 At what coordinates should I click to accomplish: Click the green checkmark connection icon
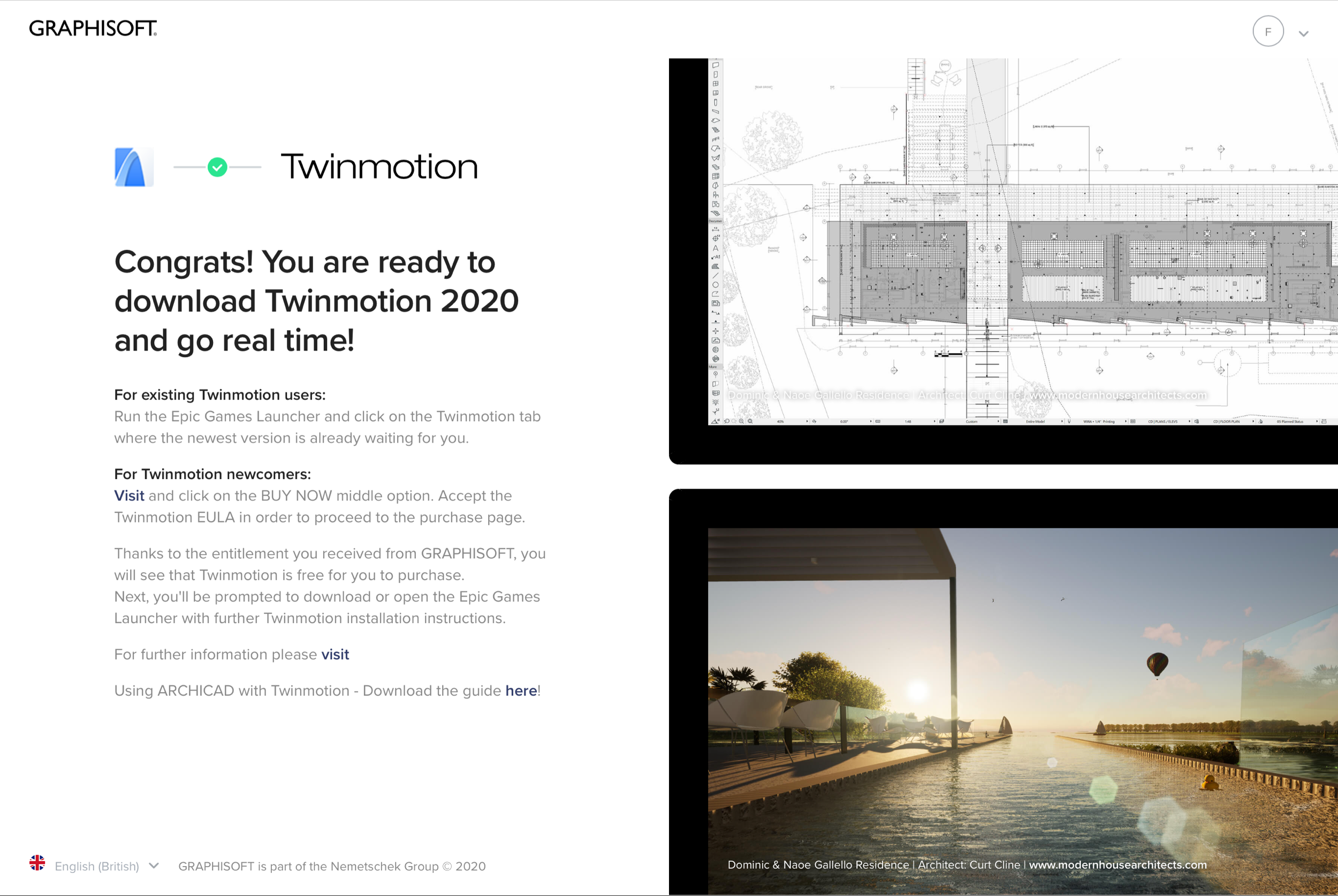coord(217,167)
